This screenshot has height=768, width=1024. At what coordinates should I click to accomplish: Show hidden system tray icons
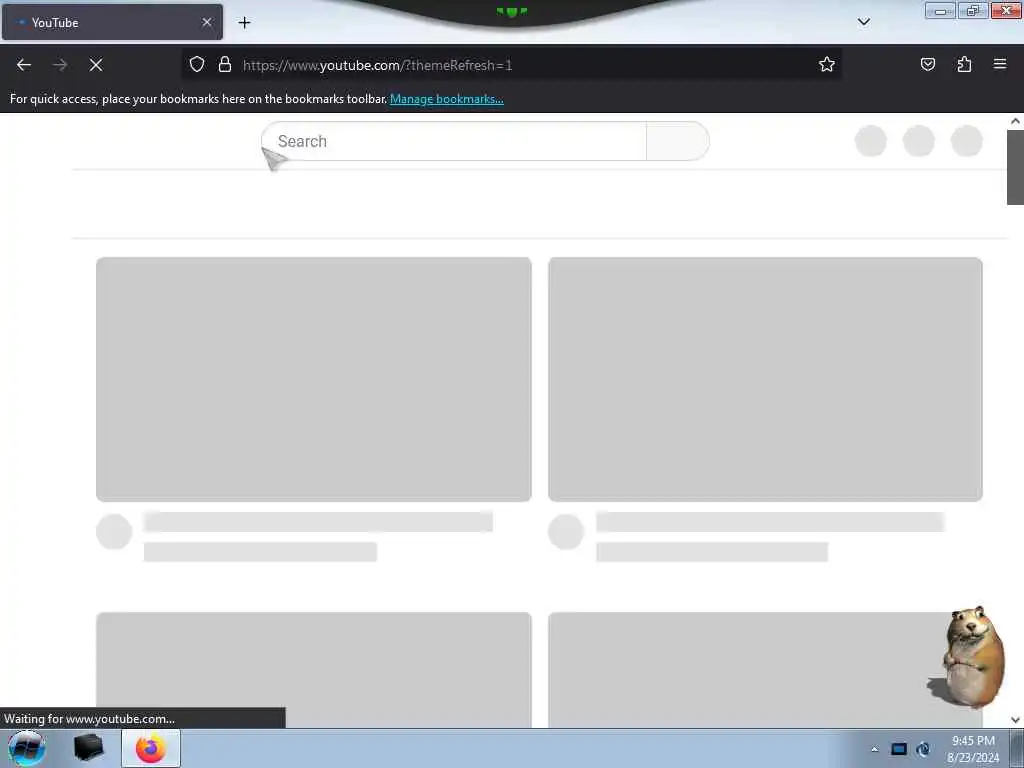(874, 749)
